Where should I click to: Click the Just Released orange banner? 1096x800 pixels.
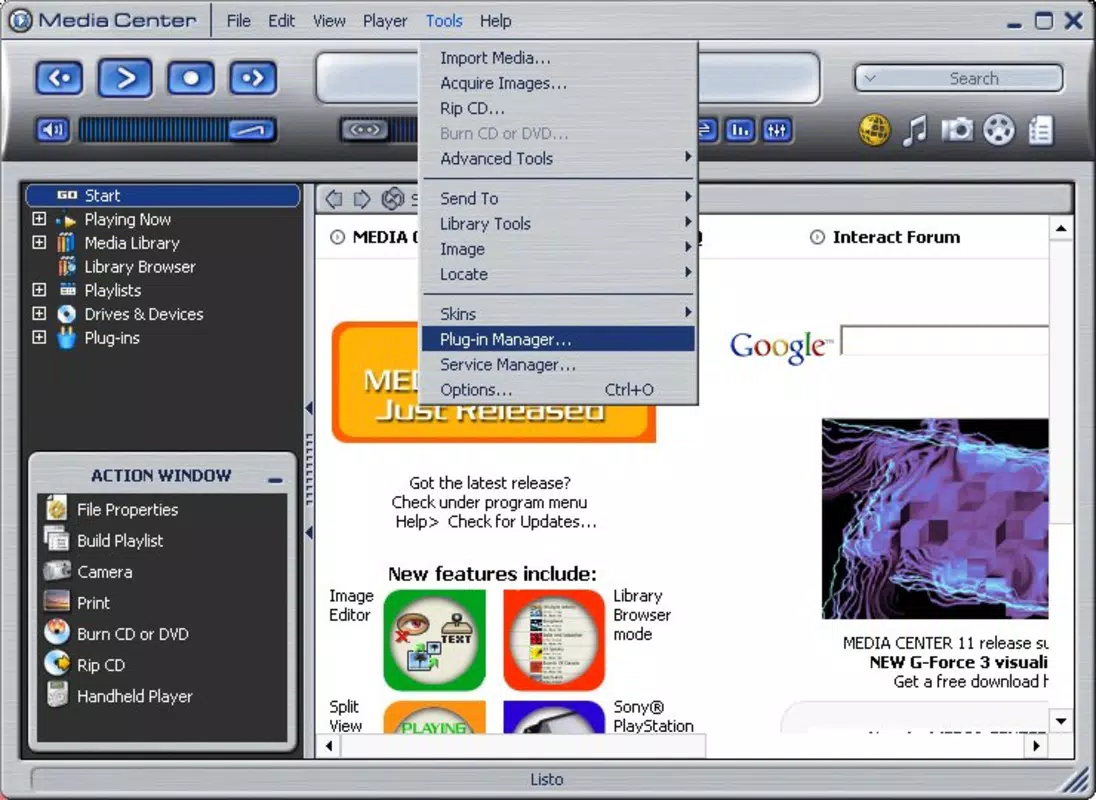click(493, 382)
